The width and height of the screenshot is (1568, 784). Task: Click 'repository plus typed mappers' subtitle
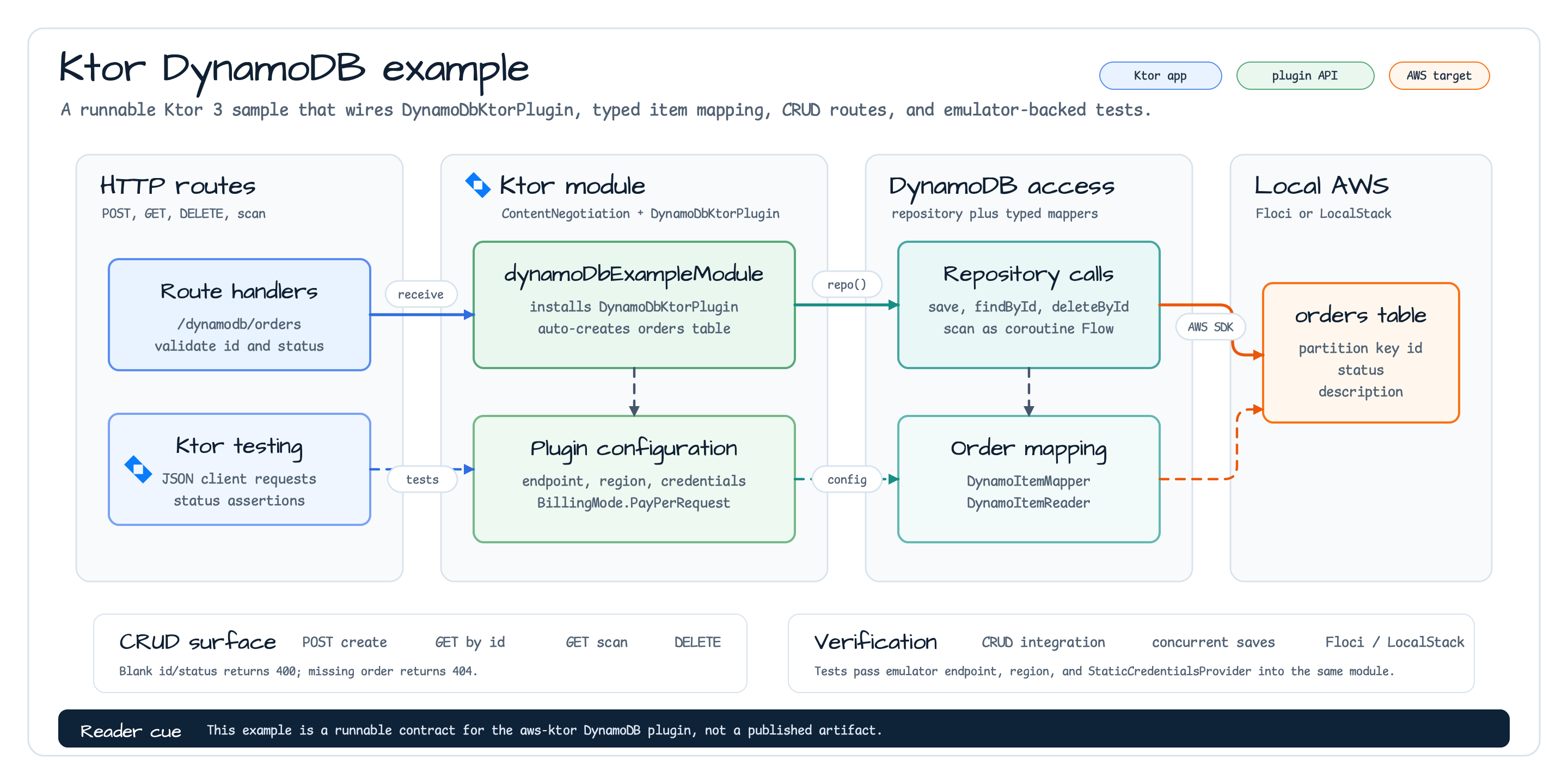tap(995, 213)
